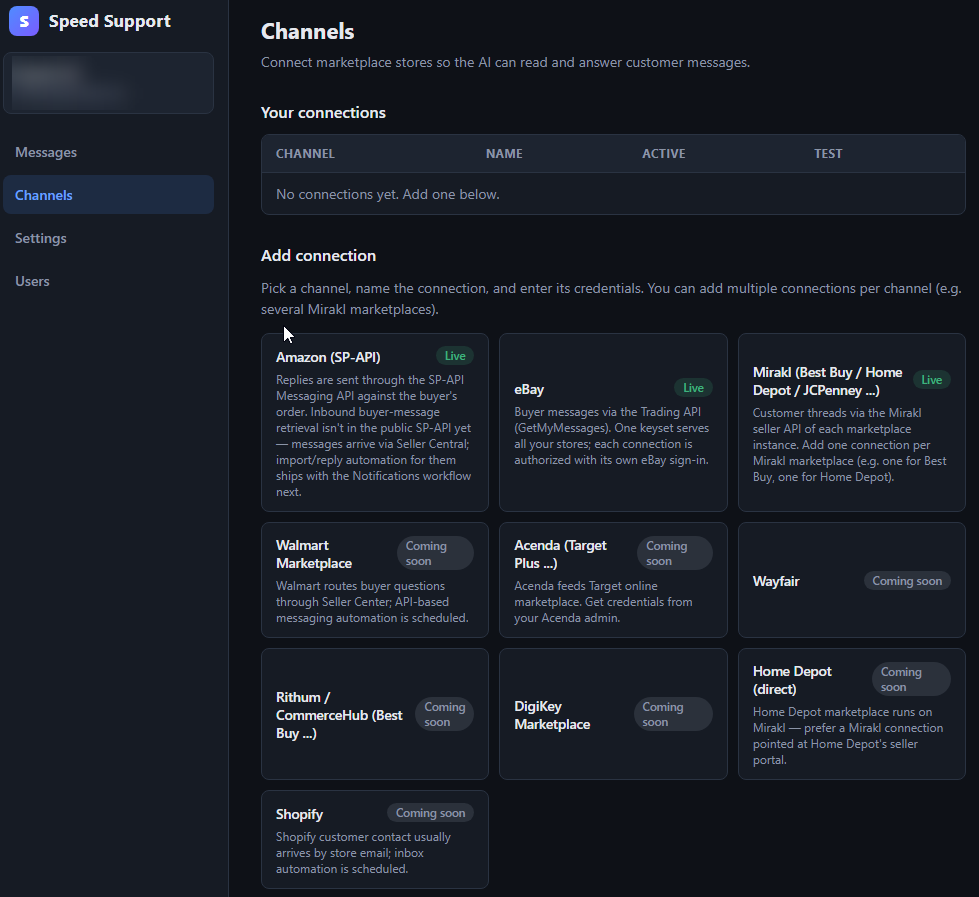Choose the eBay channel card
Screen dimensions: 979x897
tap(613, 423)
